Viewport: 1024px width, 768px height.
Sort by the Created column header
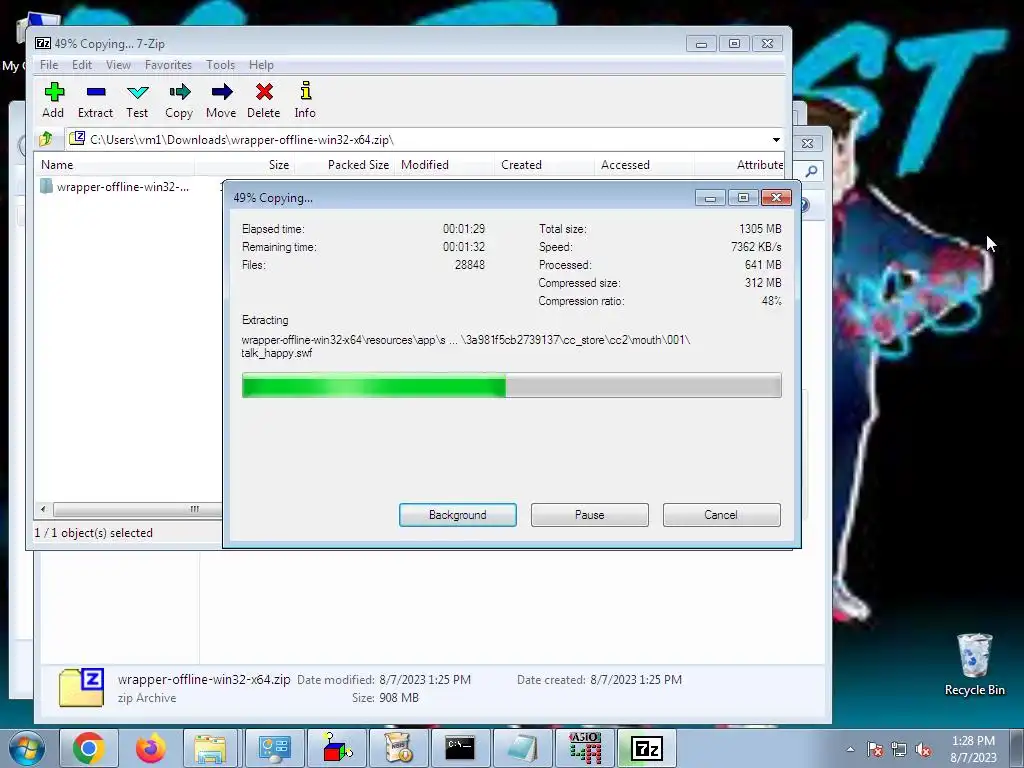(544, 165)
